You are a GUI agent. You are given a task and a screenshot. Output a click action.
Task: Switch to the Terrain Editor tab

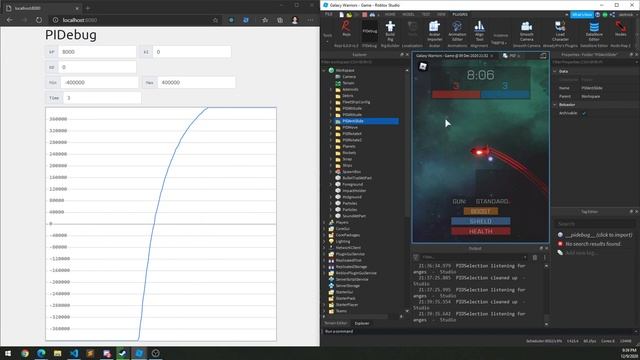(x=336, y=323)
